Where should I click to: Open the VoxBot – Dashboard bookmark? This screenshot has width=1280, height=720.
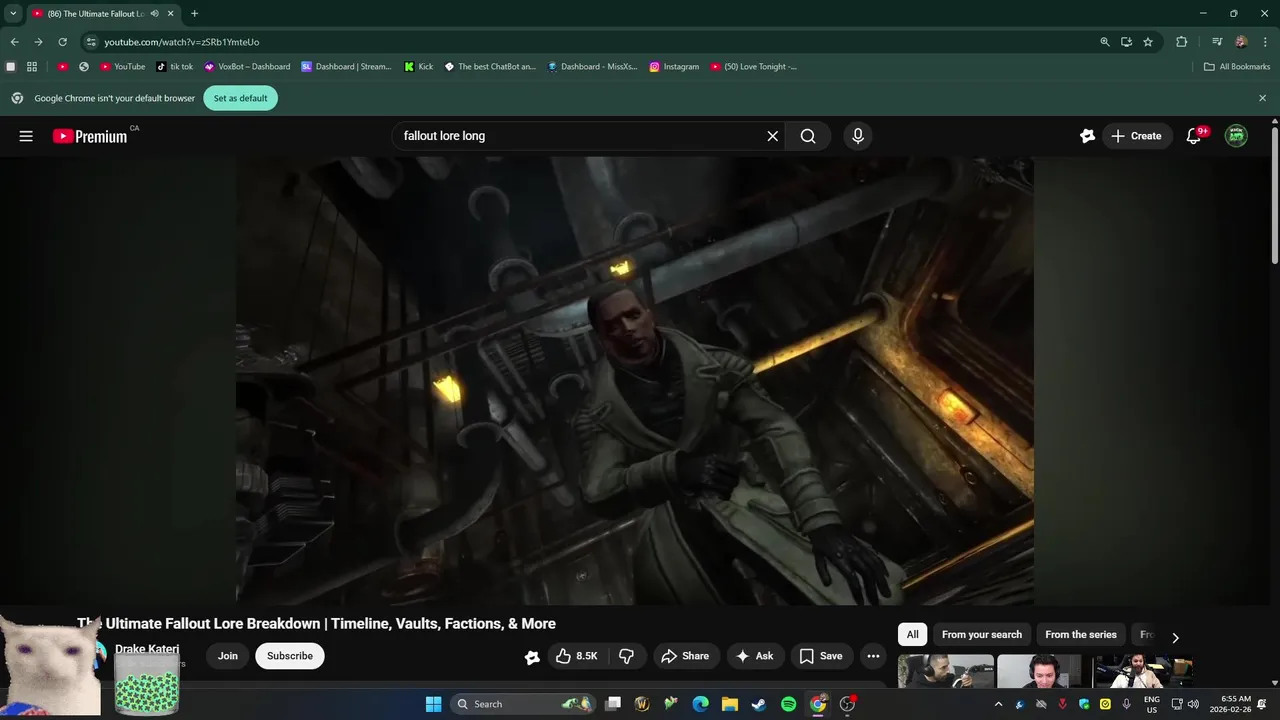(247, 67)
